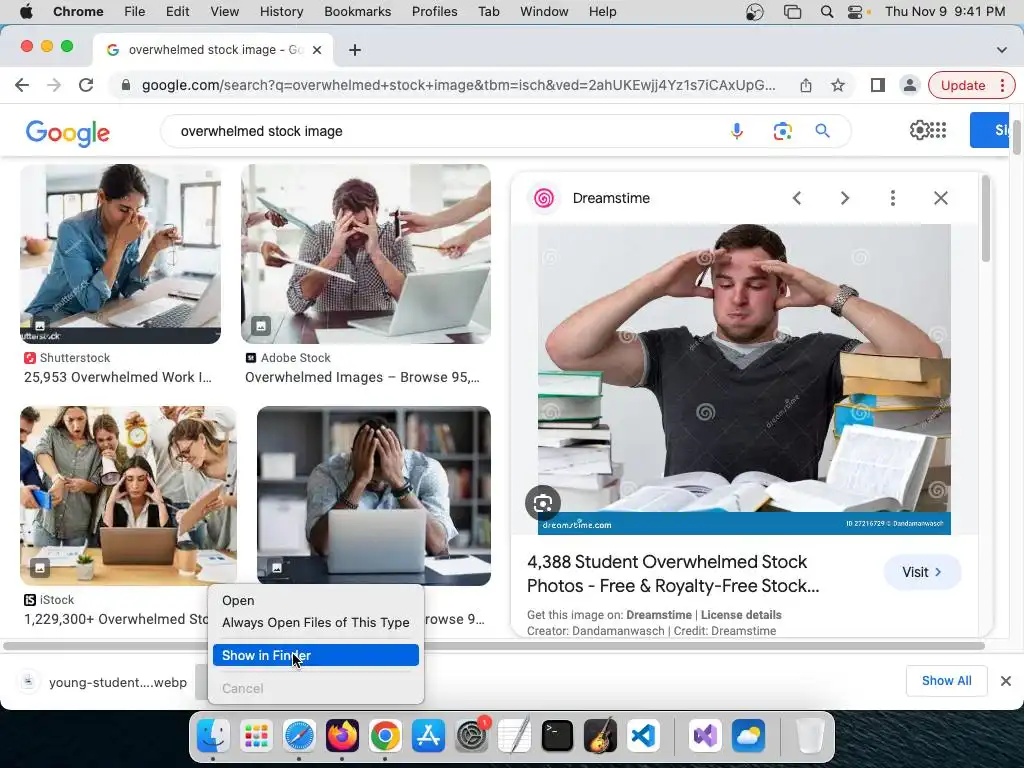Screen dimensions: 1024x768
Task: Open Launchpad from the Dock
Action: click(x=256, y=736)
